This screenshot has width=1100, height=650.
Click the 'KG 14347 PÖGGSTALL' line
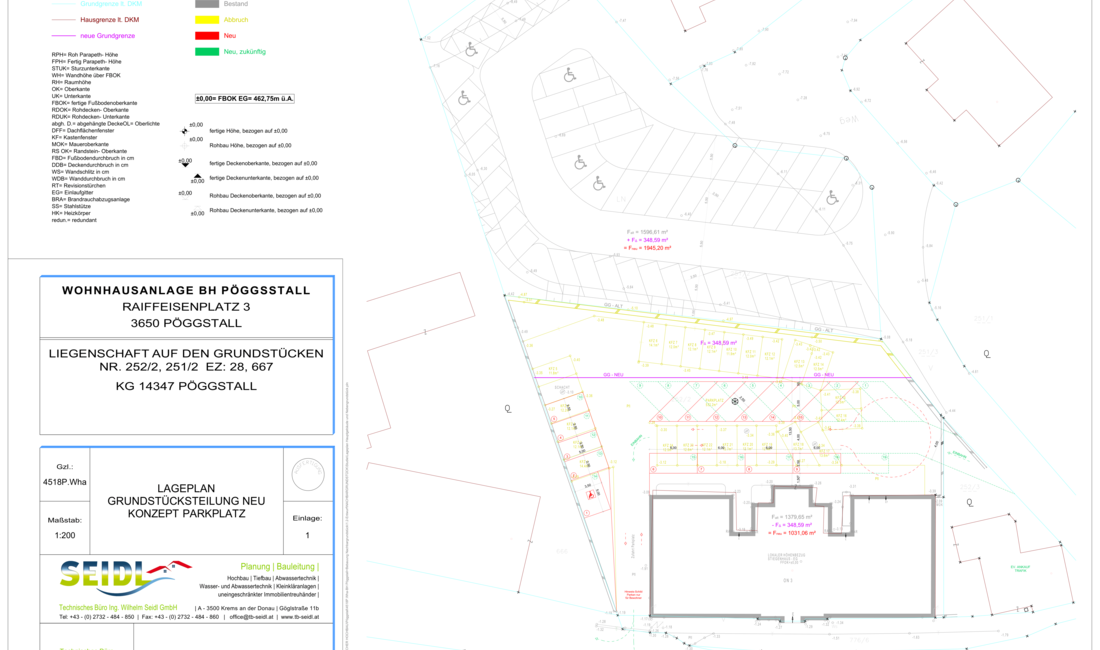point(186,386)
